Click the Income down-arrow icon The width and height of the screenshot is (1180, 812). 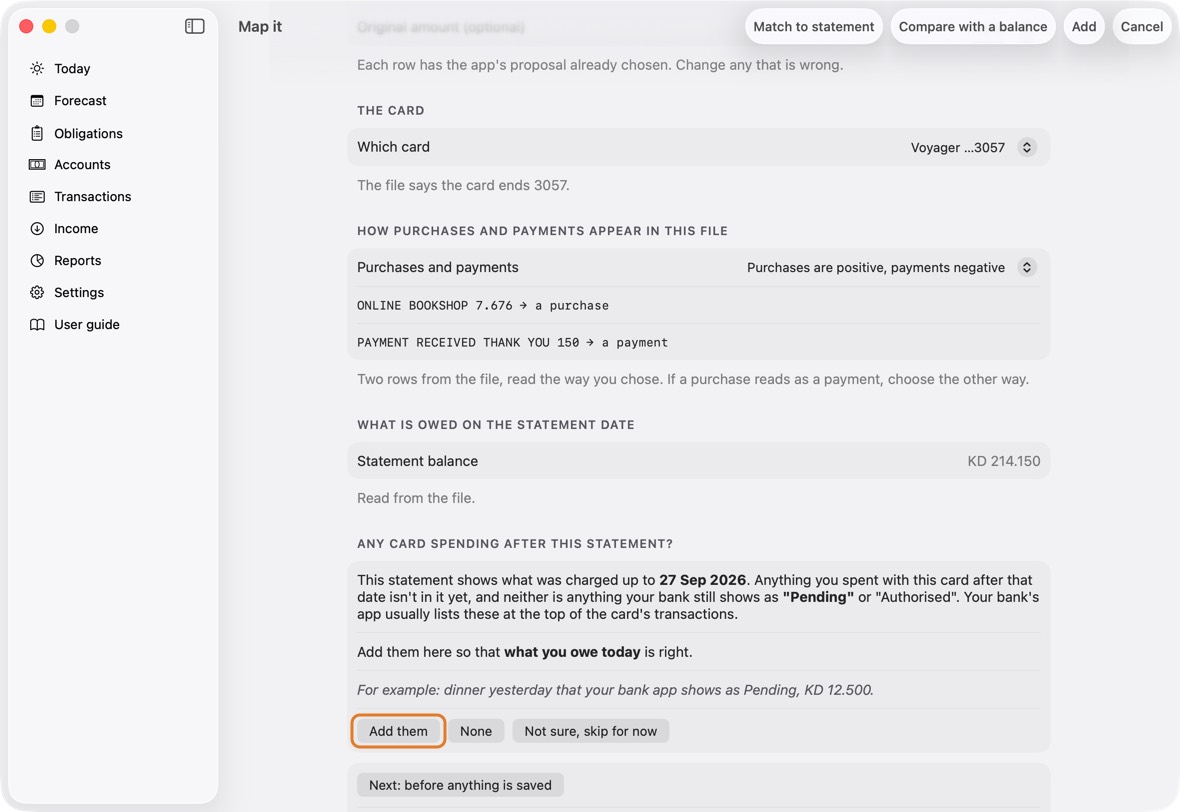(37, 229)
